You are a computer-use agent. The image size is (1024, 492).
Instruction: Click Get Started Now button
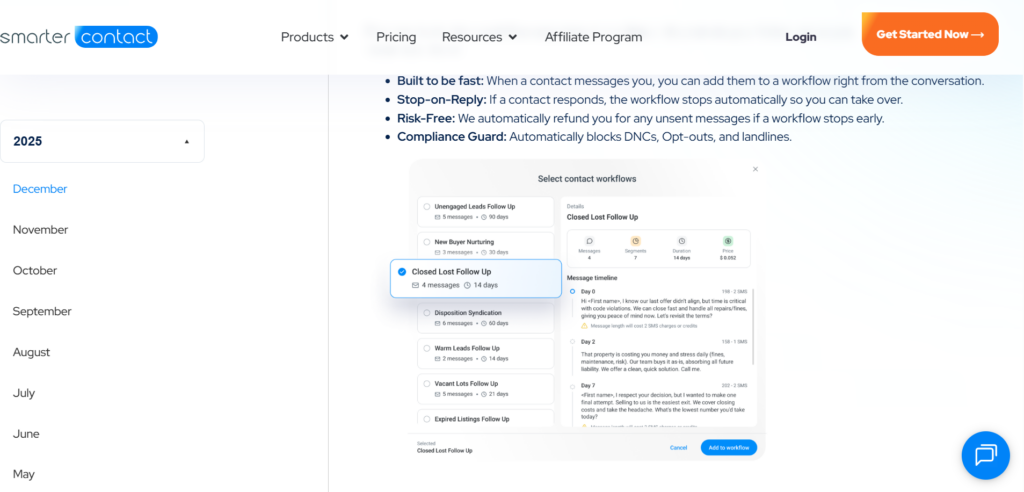(930, 34)
